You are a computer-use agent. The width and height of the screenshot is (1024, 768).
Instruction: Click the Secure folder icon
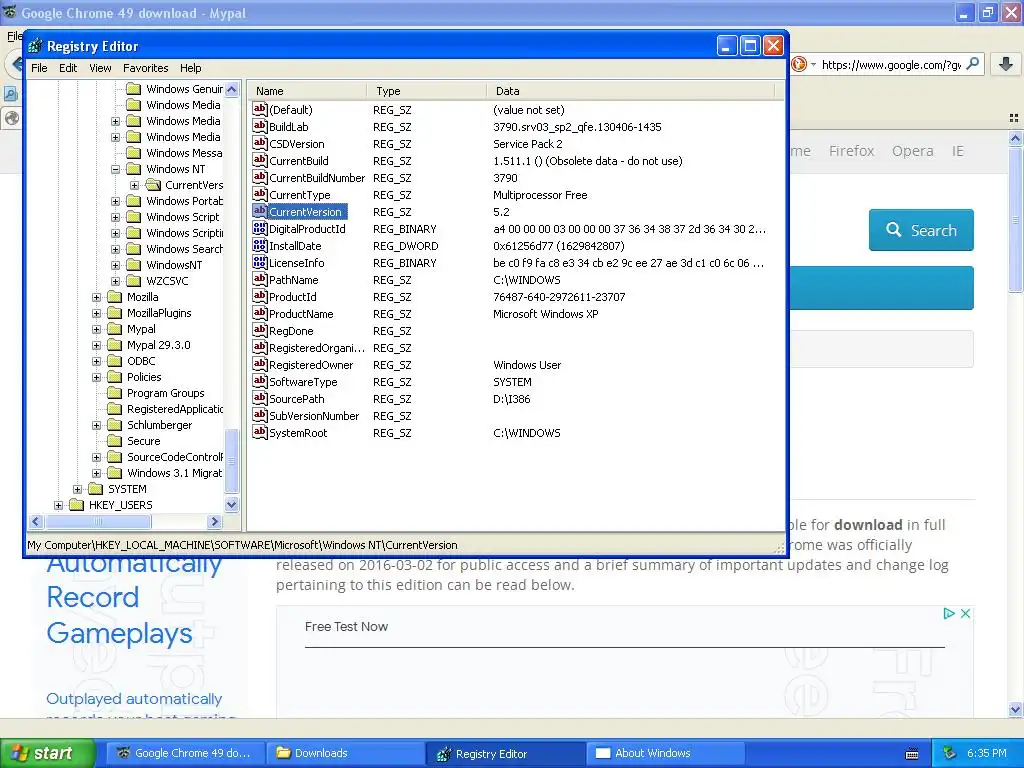pyautogui.click(x=115, y=441)
